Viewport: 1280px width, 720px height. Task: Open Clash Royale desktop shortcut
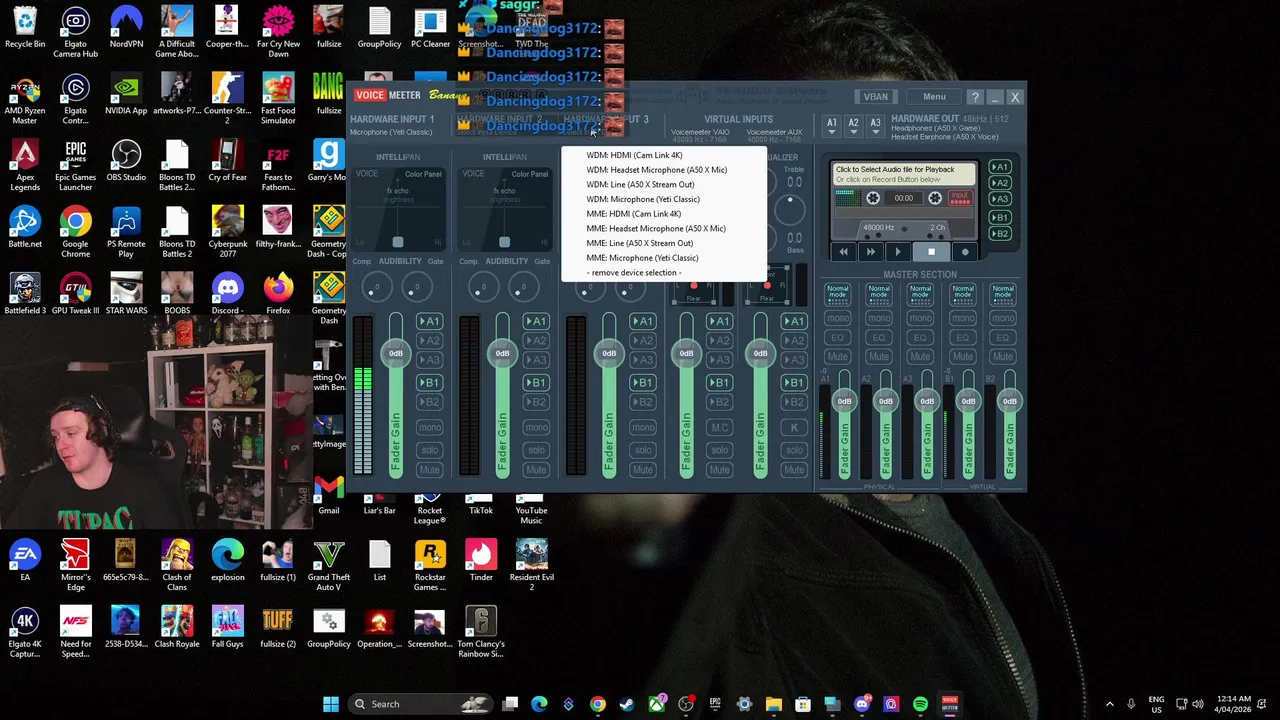(x=177, y=628)
